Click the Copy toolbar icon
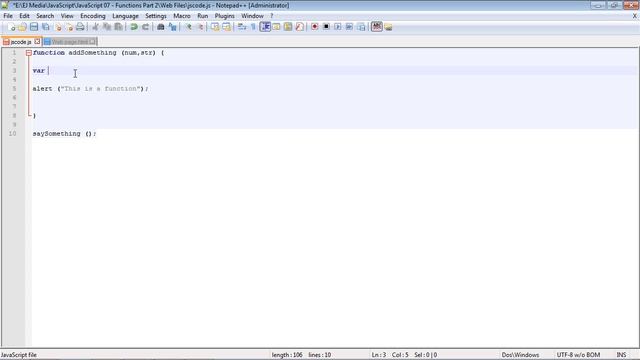This screenshot has width=640, height=360. pyautogui.click(x=107, y=27)
